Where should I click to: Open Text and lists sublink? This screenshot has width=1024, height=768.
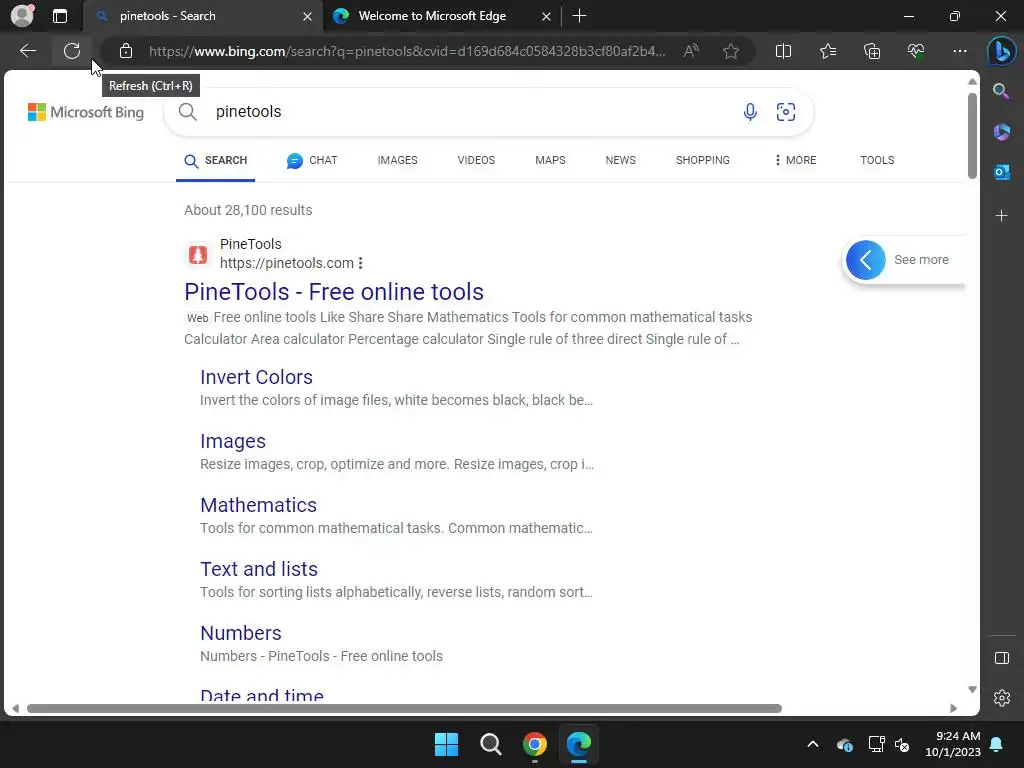259,569
